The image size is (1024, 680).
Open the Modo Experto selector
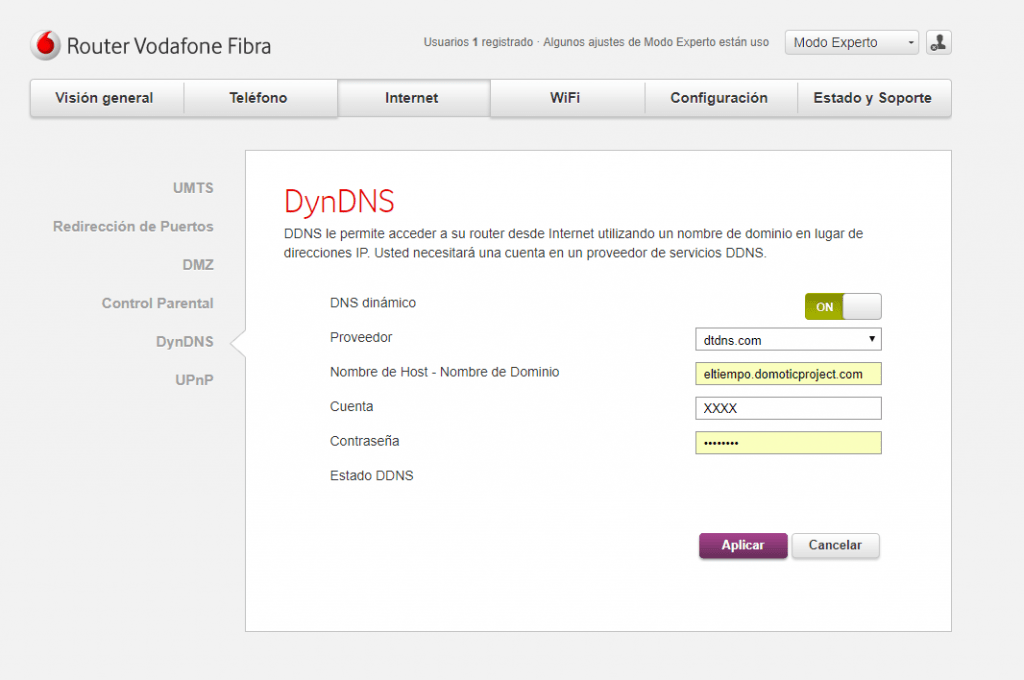(x=850, y=42)
